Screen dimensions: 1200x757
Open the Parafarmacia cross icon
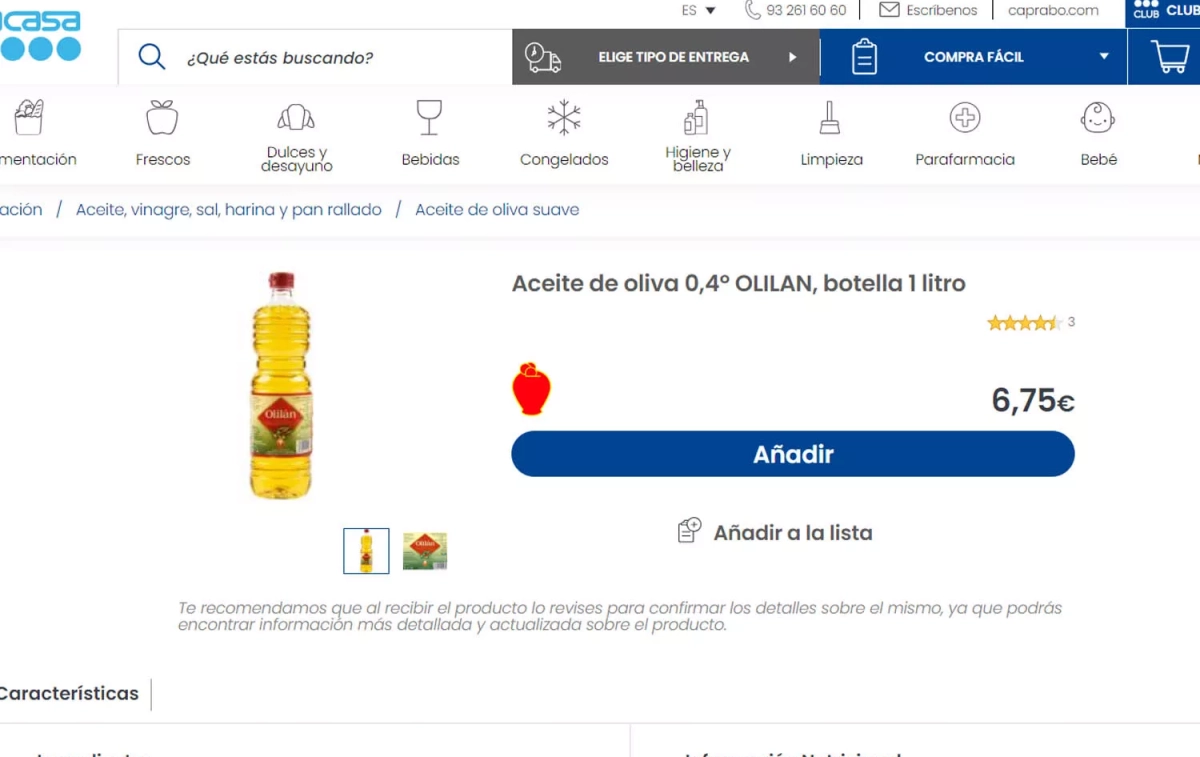click(965, 118)
